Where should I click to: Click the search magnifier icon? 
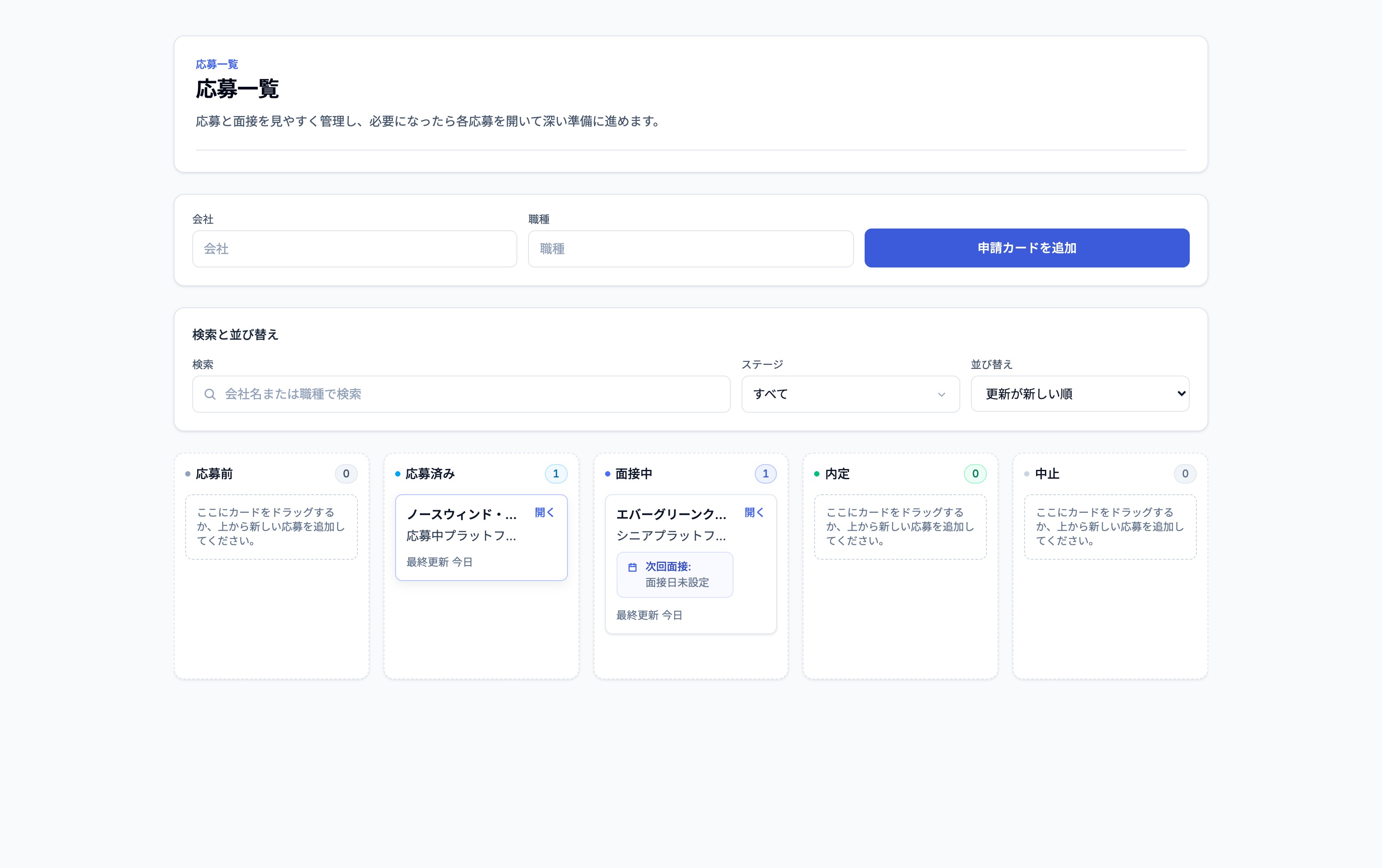[210, 394]
